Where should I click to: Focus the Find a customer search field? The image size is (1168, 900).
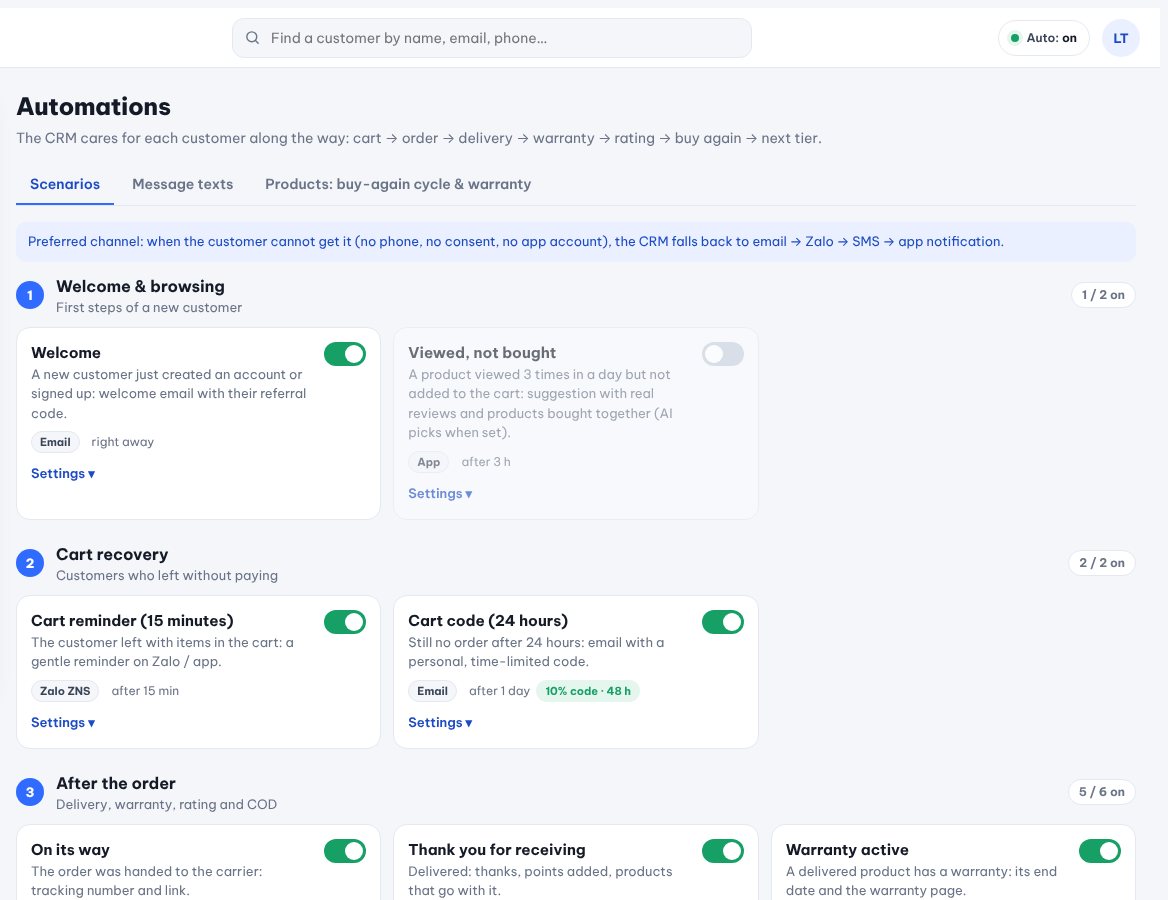pos(492,38)
